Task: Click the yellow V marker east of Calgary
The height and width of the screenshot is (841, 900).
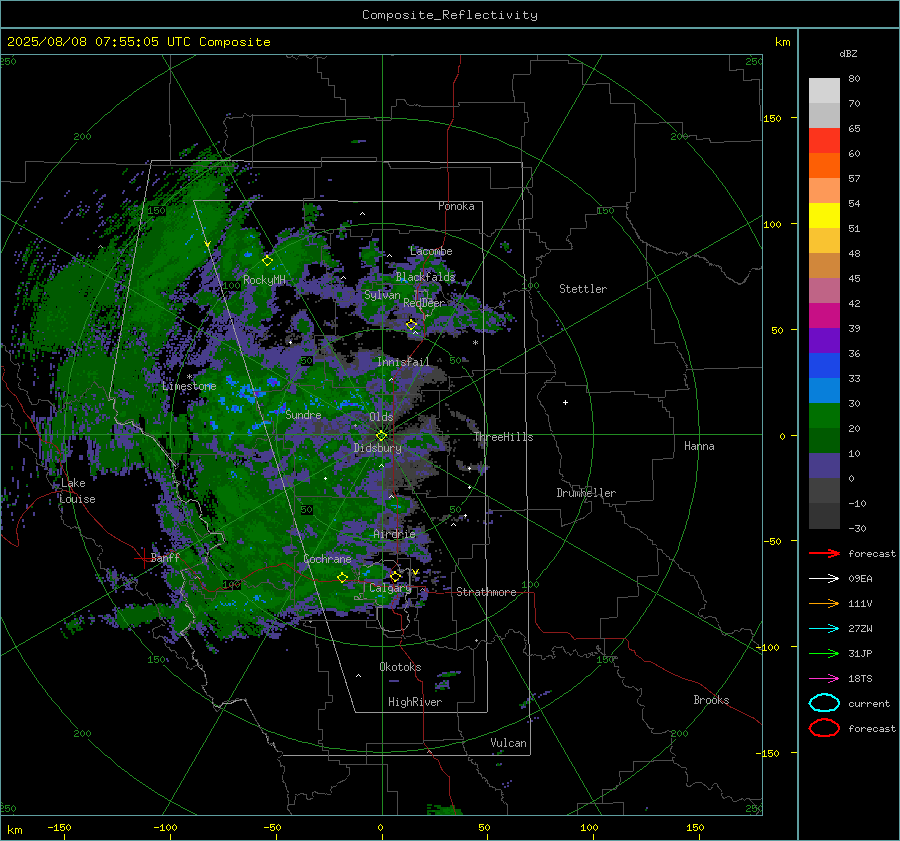Action: click(415, 572)
